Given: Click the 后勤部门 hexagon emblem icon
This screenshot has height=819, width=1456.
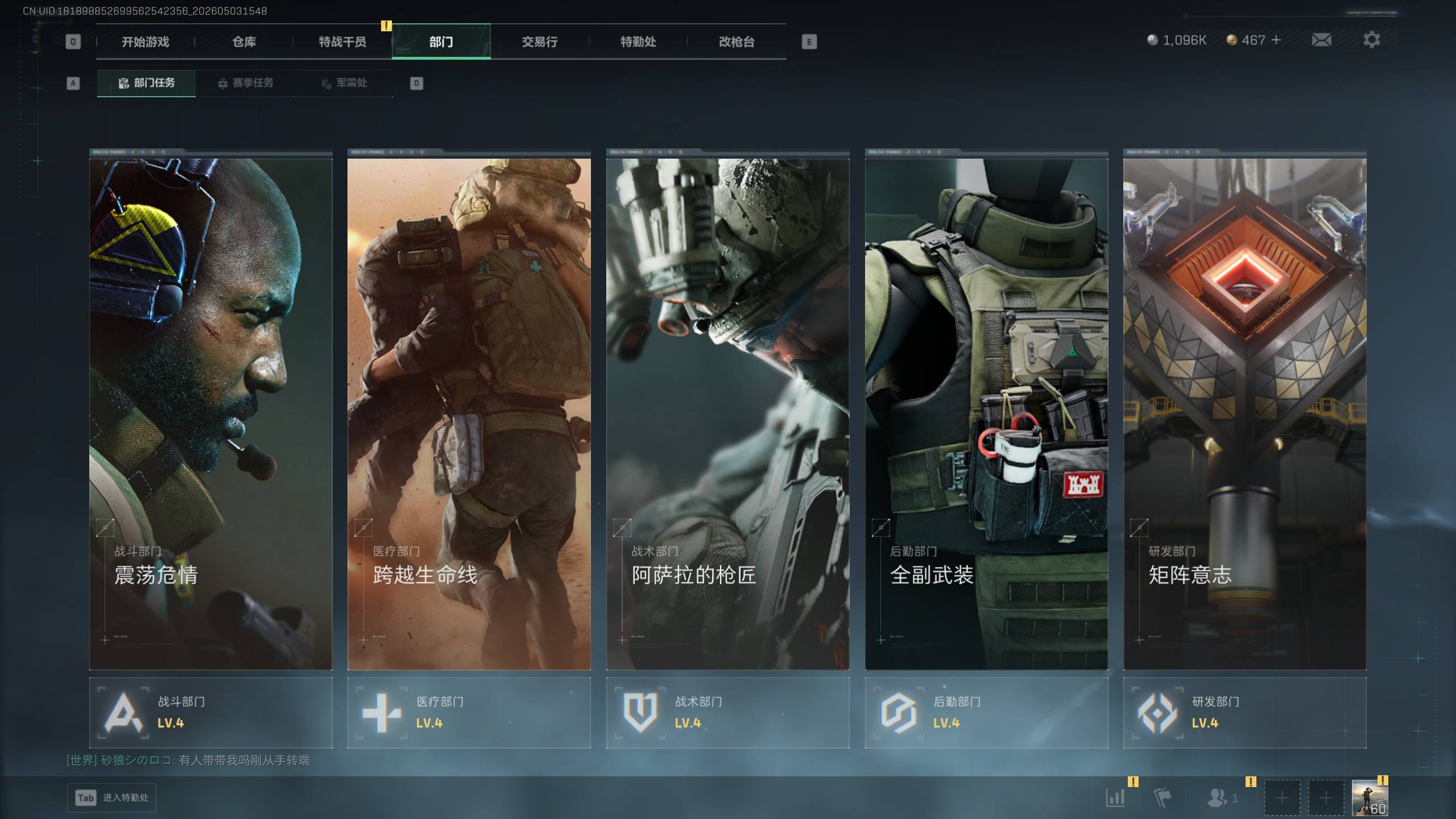Looking at the screenshot, I should coord(899,712).
